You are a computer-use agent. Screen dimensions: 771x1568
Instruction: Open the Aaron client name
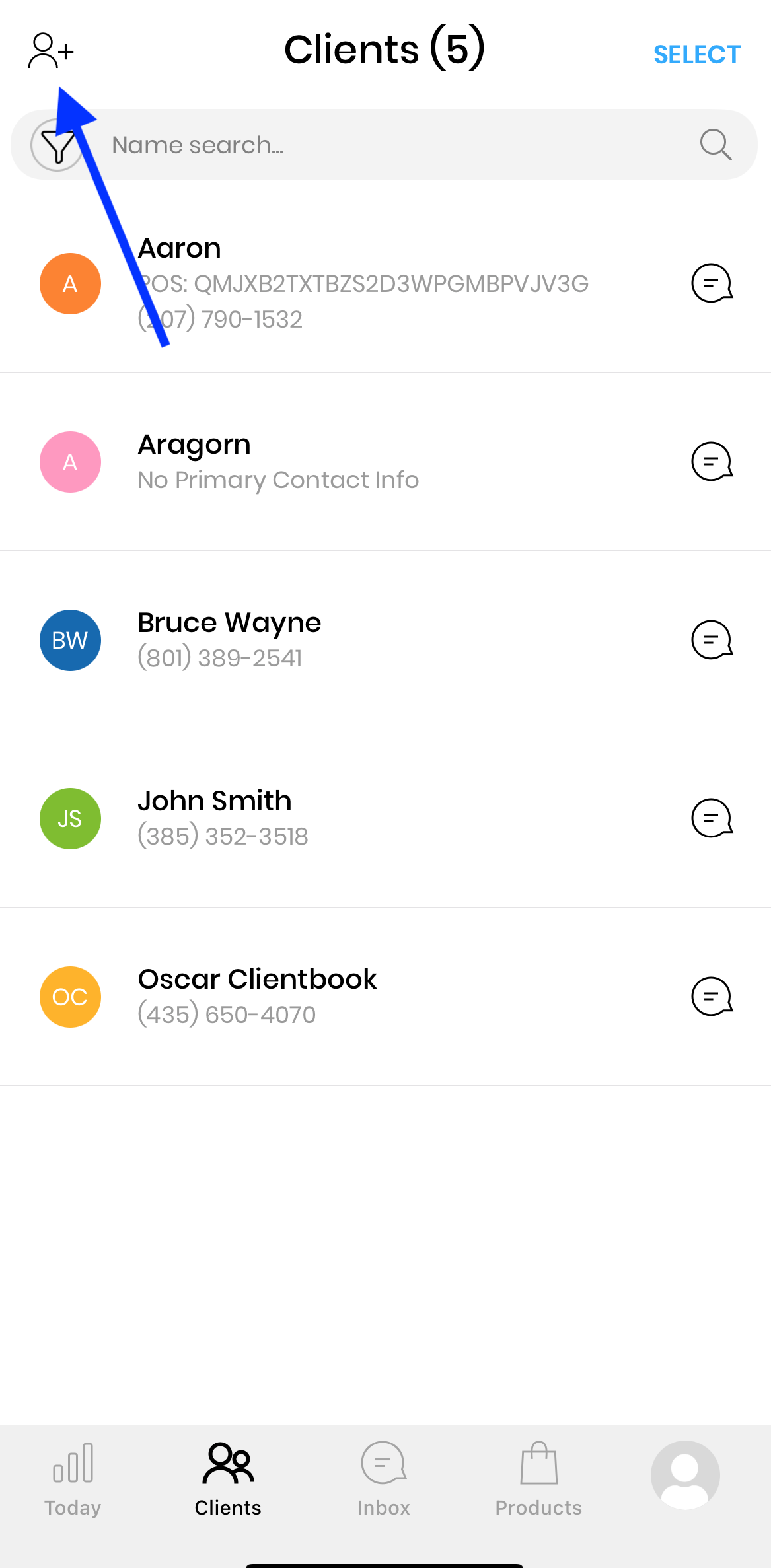click(180, 248)
